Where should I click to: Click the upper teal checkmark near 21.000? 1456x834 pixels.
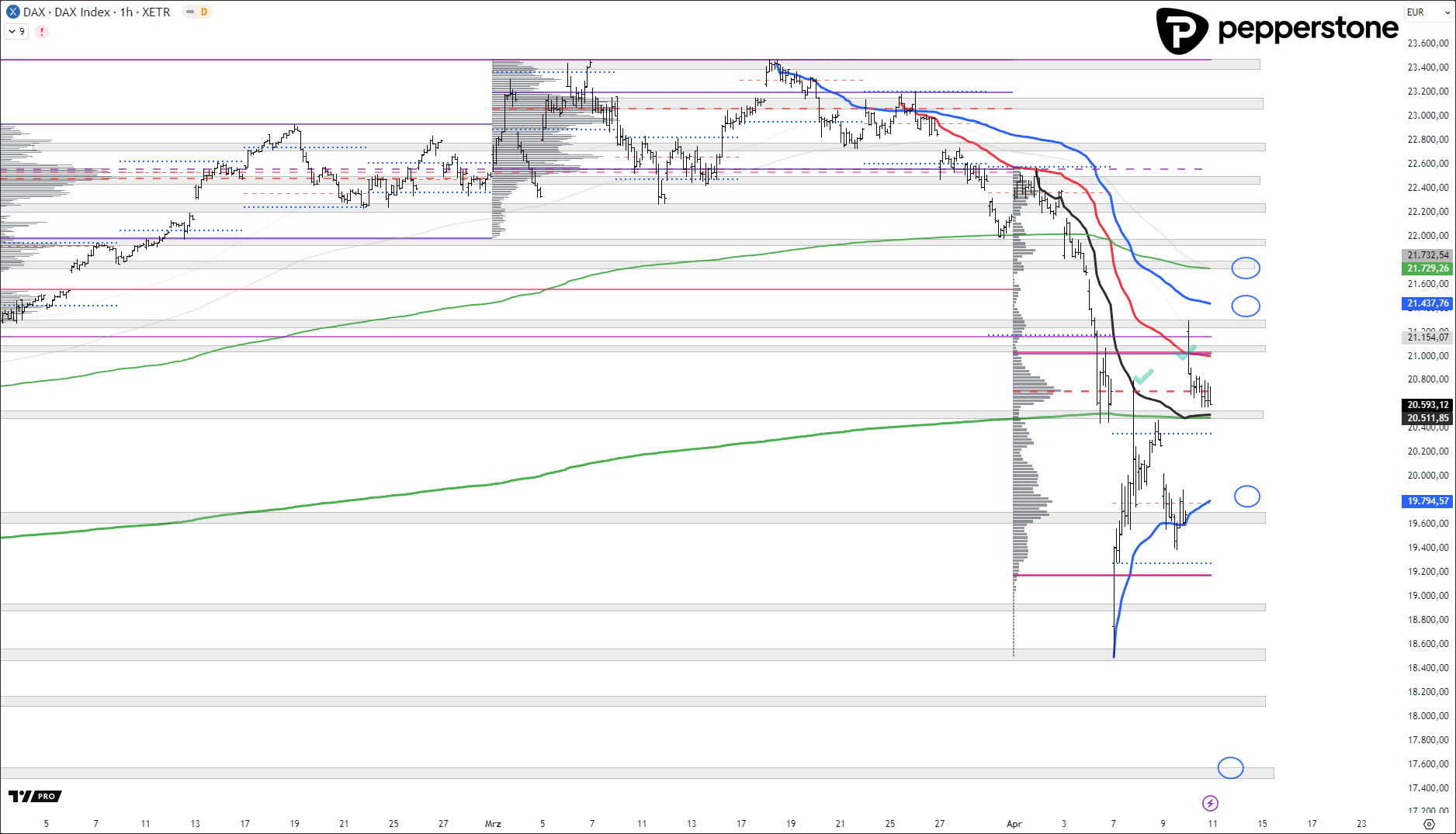pos(1186,352)
